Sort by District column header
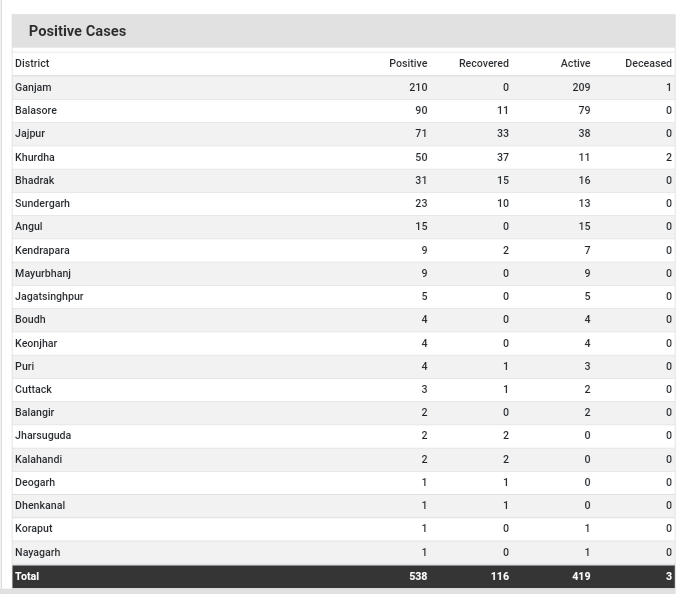Image resolution: width=683 pixels, height=594 pixels. coord(32,63)
